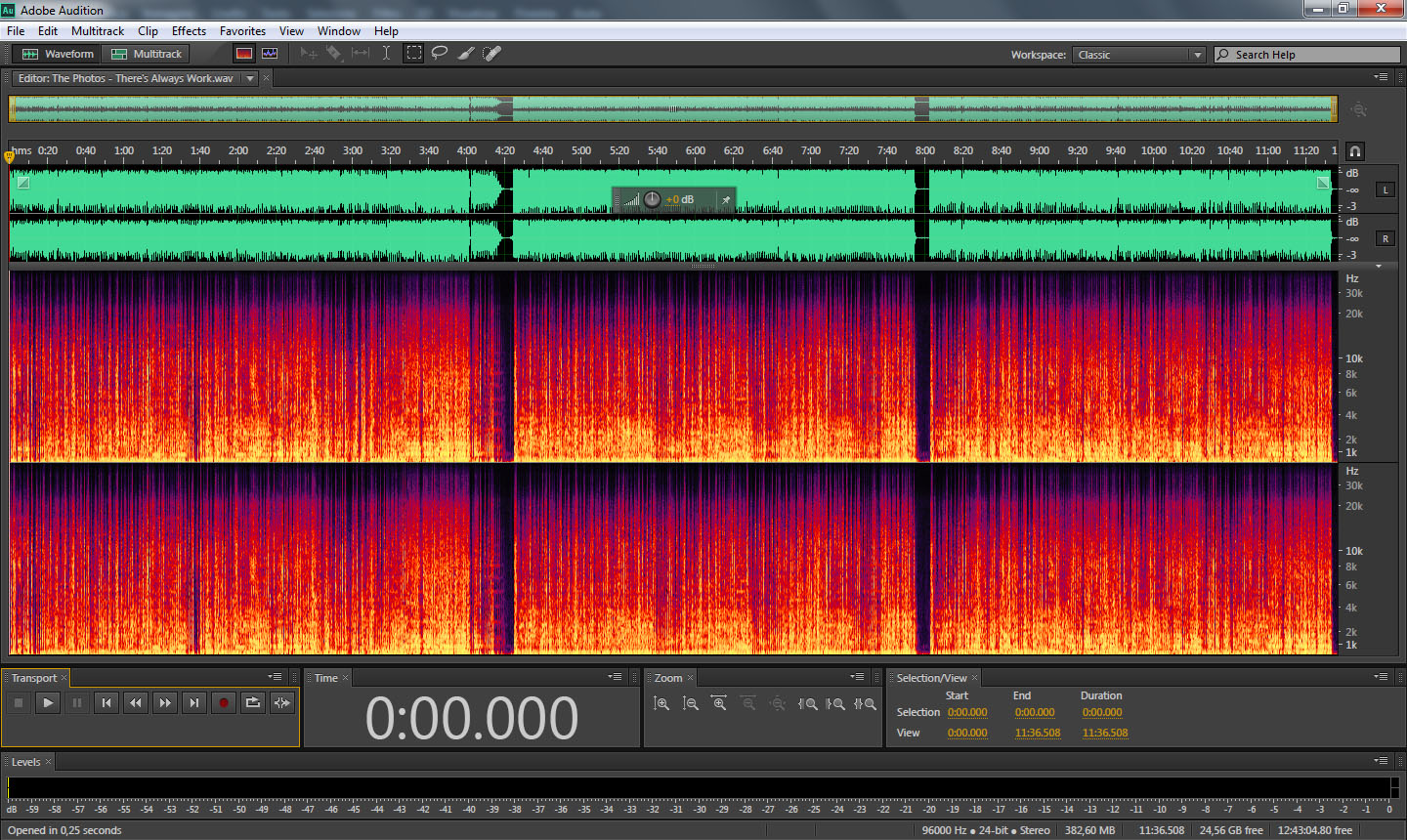Viewport: 1407px width, 840px height.
Task: Click the 0:00.000 time display
Action: pos(472,718)
